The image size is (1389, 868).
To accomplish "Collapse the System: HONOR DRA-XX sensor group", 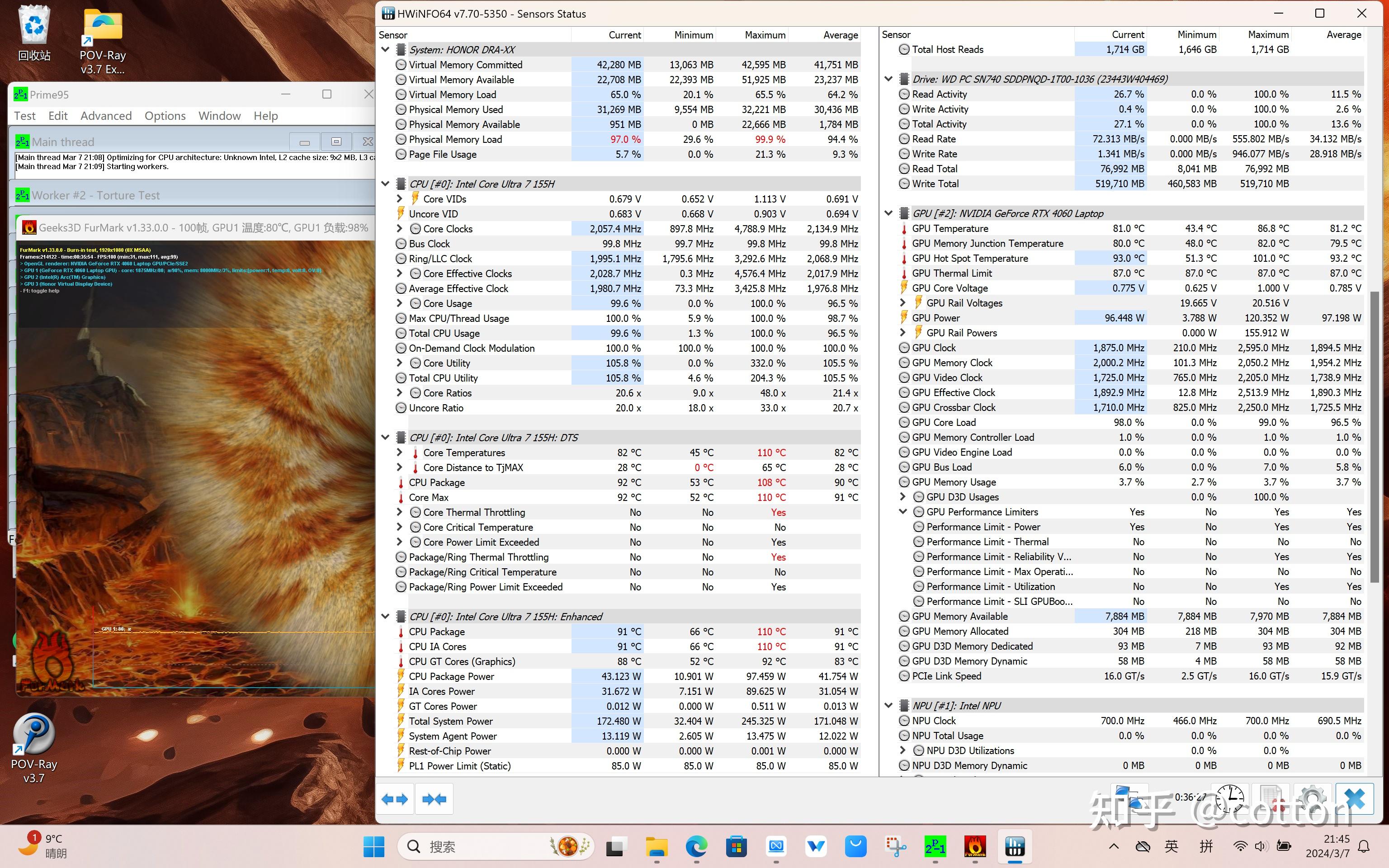I will tap(386, 49).
